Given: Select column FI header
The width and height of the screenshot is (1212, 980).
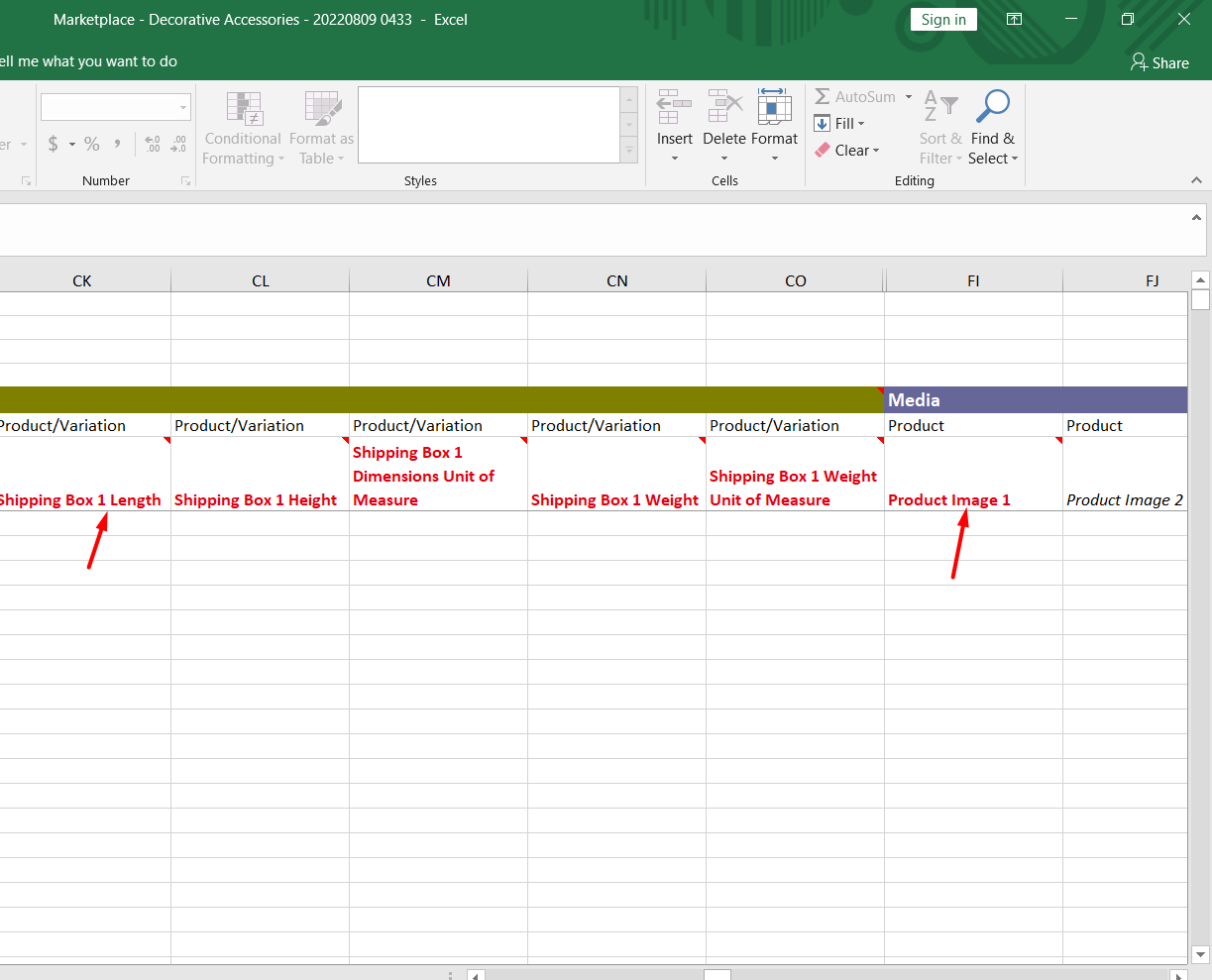Looking at the screenshot, I should 974,280.
